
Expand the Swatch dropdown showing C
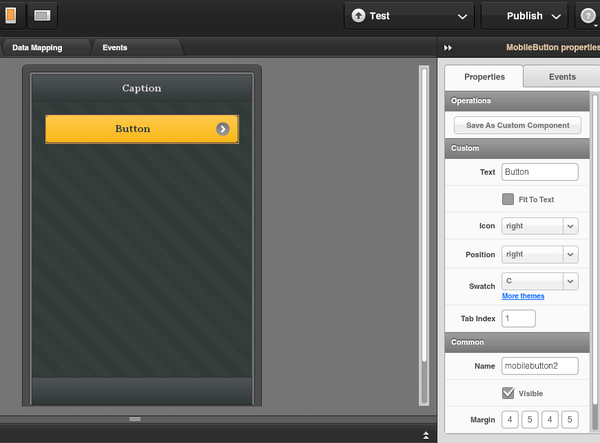point(540,282)
